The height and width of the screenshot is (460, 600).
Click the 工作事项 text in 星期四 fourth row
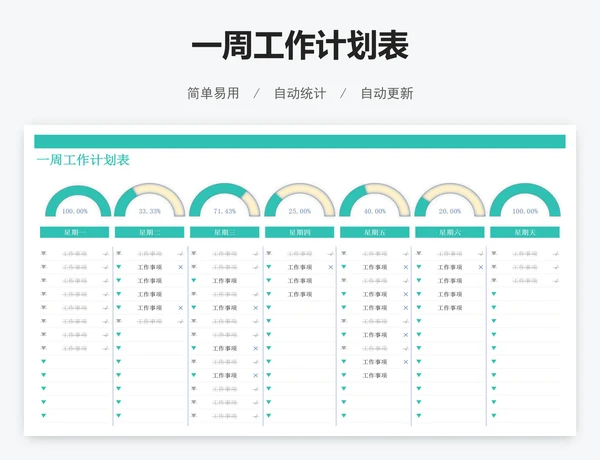coord(300,294)
